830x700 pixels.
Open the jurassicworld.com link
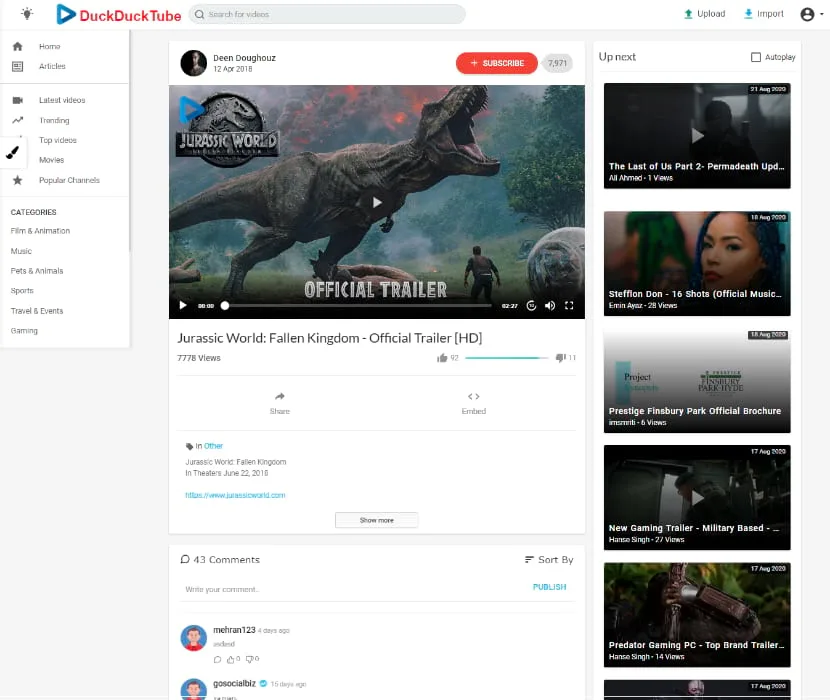tap(235, 495)
